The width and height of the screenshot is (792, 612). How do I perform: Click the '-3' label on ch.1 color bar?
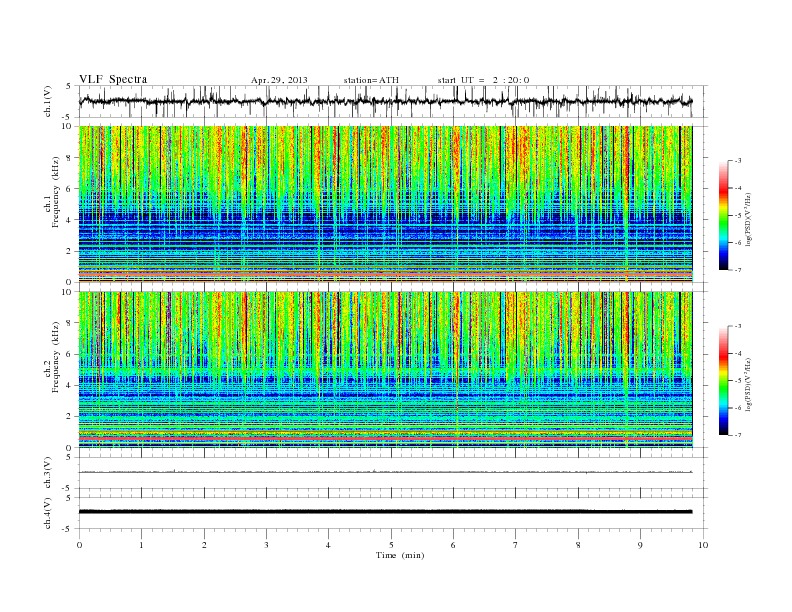click(738, 161)
